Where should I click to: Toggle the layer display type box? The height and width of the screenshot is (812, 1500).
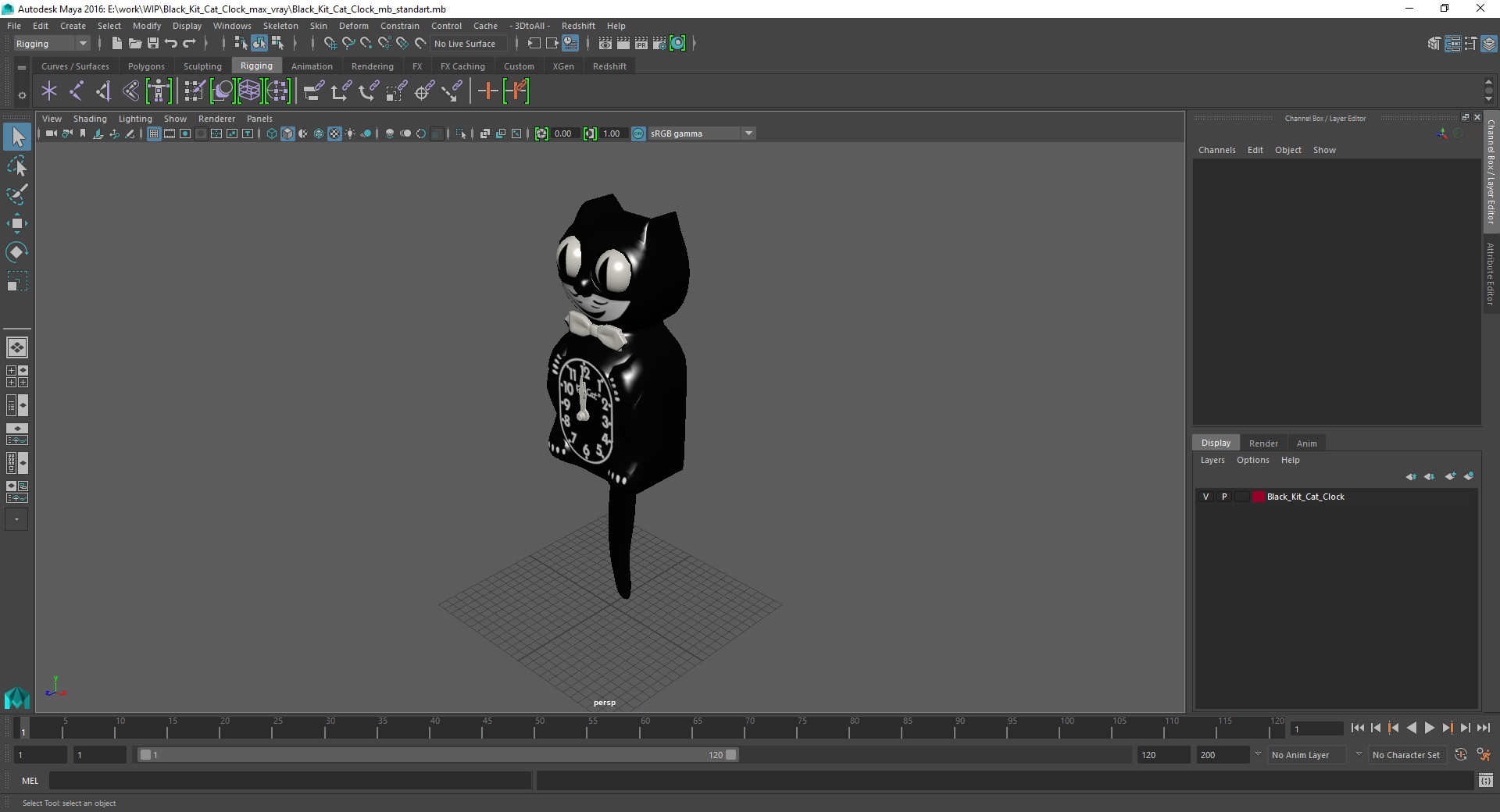[x=1241, y=497]
